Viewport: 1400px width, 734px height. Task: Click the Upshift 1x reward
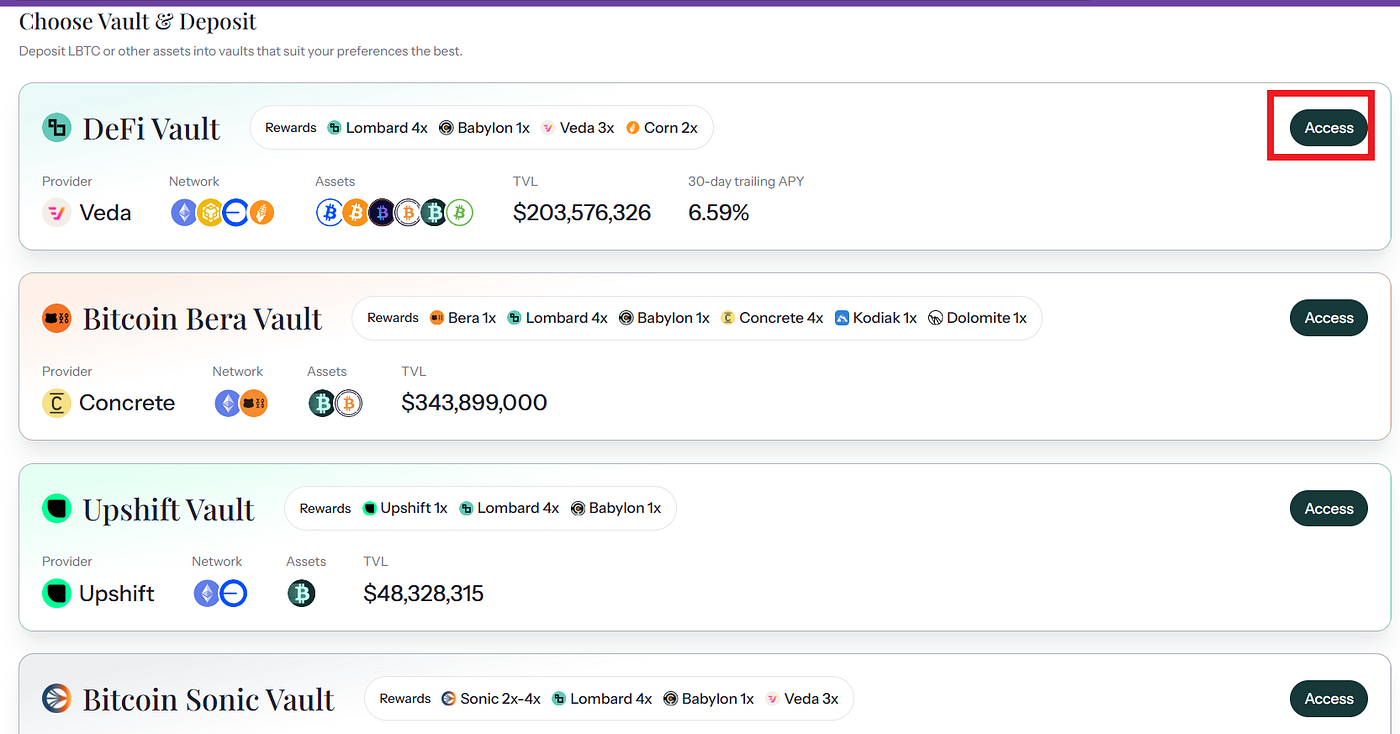[405, 508]
